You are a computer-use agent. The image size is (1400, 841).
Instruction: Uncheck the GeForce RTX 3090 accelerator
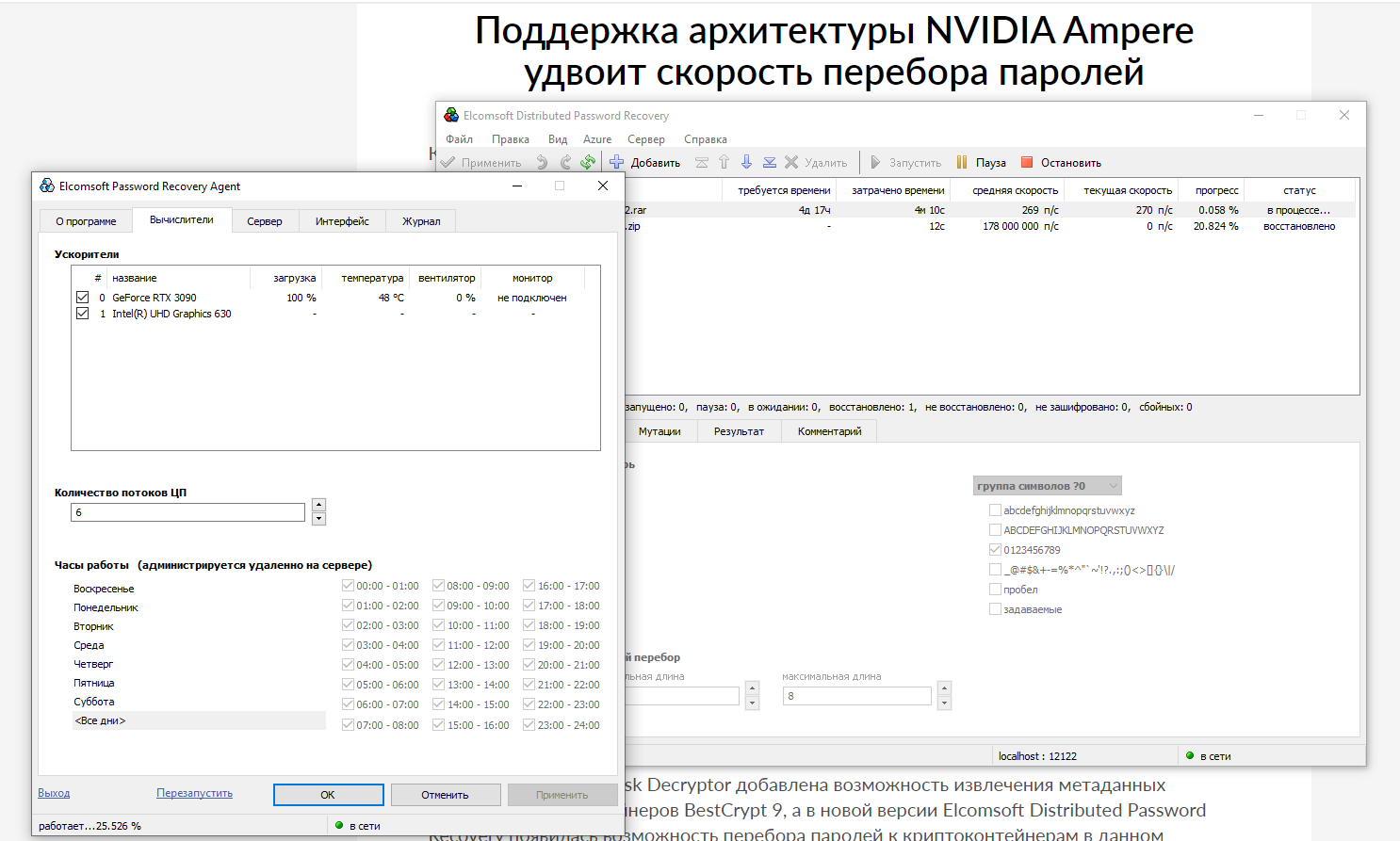click(83, 298)
